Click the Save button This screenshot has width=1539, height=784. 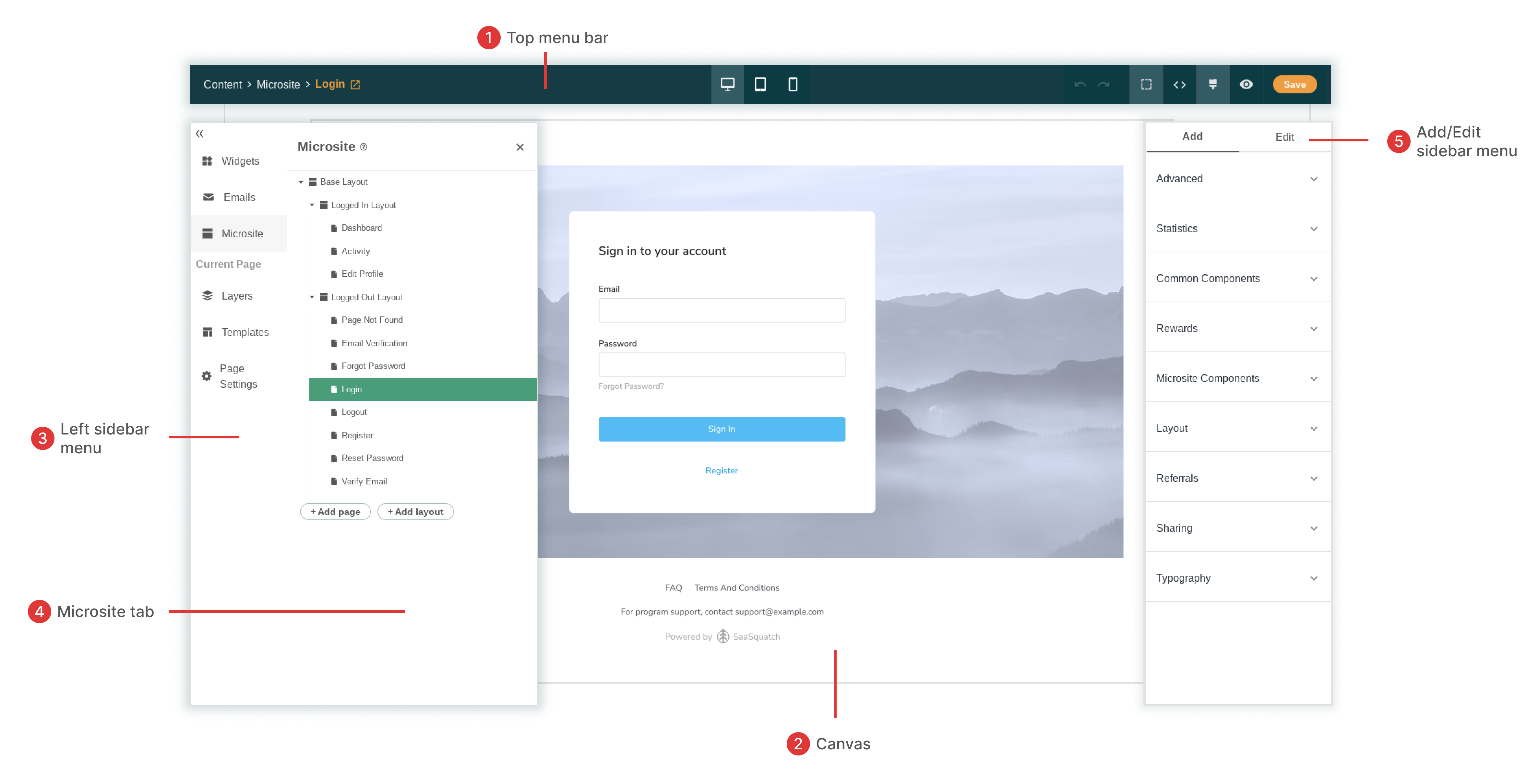(1294, 84)
